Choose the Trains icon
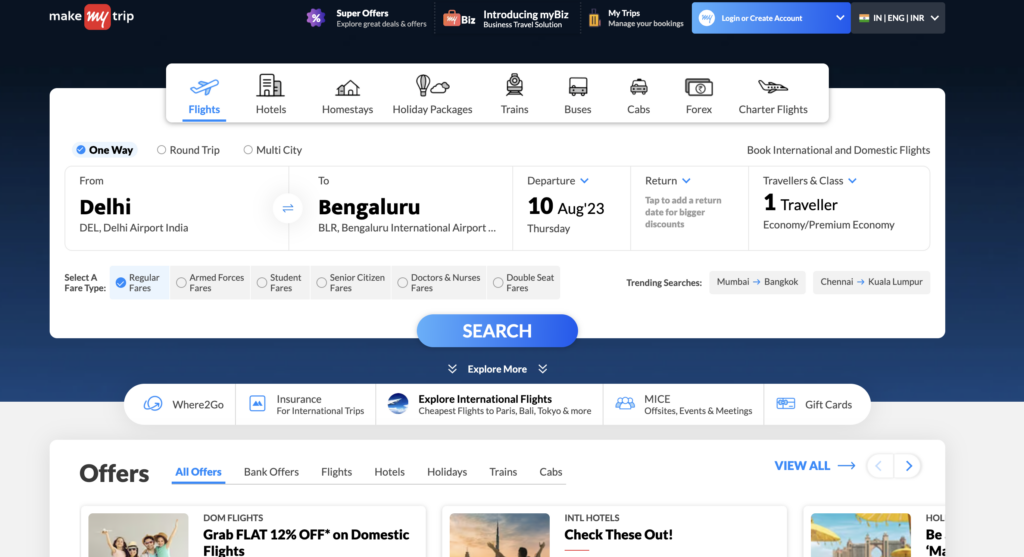The height and width of the screenshot is (557, 1024). pyautogui.click(x=514, y=86)
